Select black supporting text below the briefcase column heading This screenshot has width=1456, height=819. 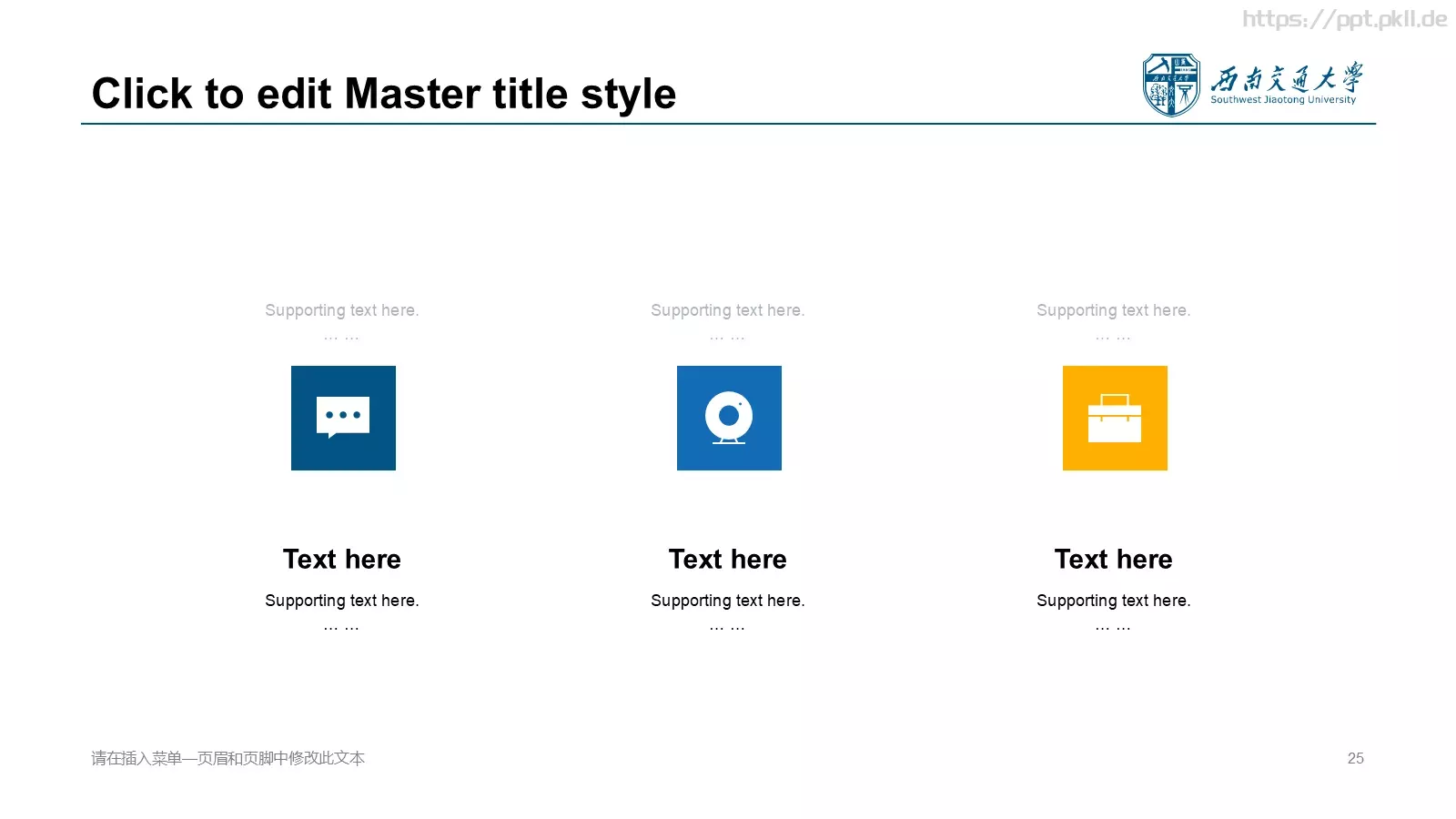[x=1114, y=601]
